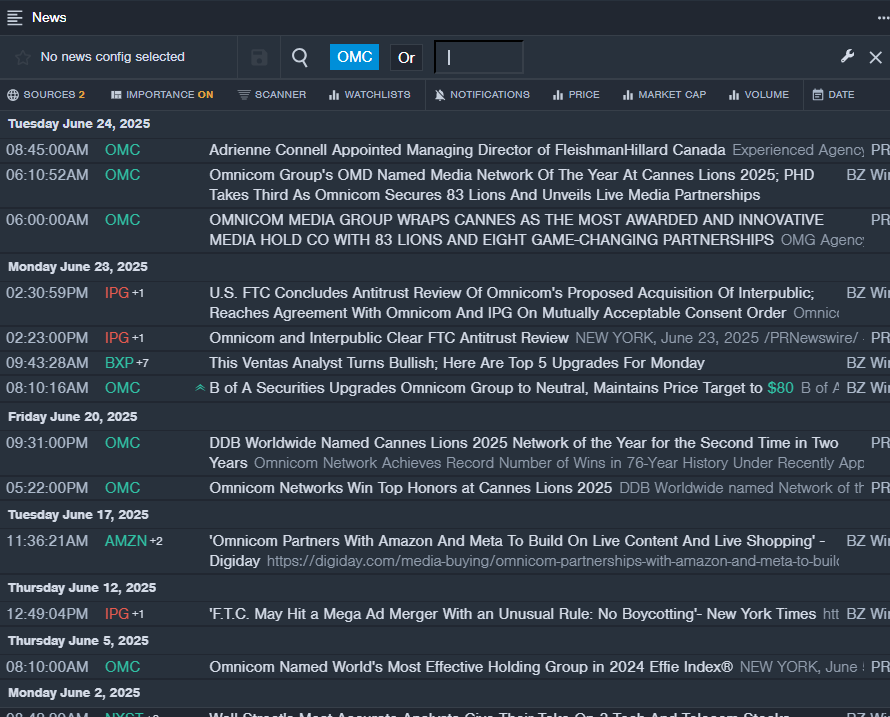The width and height of the screenshot is (890, 717).
Task: Click the digiday.com article URL
Action: (x=553, y=561)
